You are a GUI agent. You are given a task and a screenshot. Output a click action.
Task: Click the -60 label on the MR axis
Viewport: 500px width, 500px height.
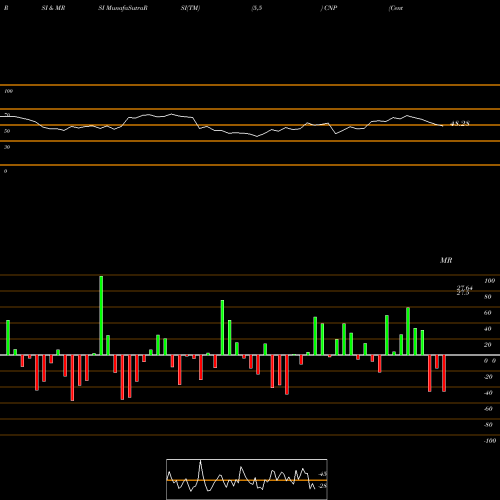click(x=488, y=409)
